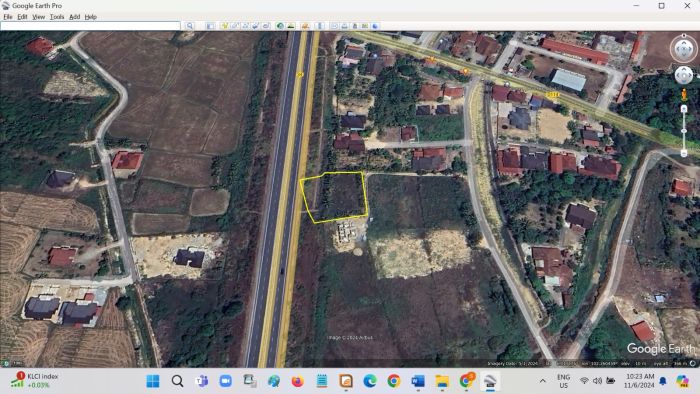700x394 pixels.
Task: Open Windows taskbar search
Action: (177, 381)
